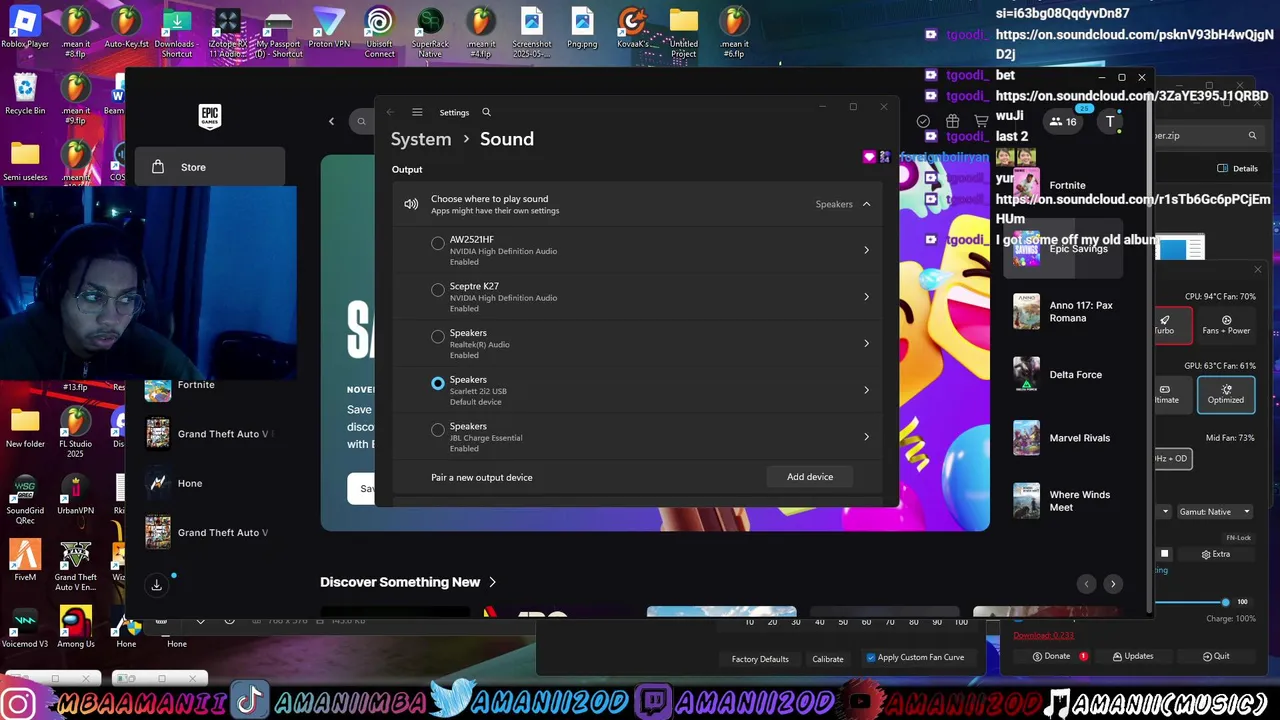Launch Among Us from the desktop
This screenshot has height=720, width=1280.
pos(75,627)
